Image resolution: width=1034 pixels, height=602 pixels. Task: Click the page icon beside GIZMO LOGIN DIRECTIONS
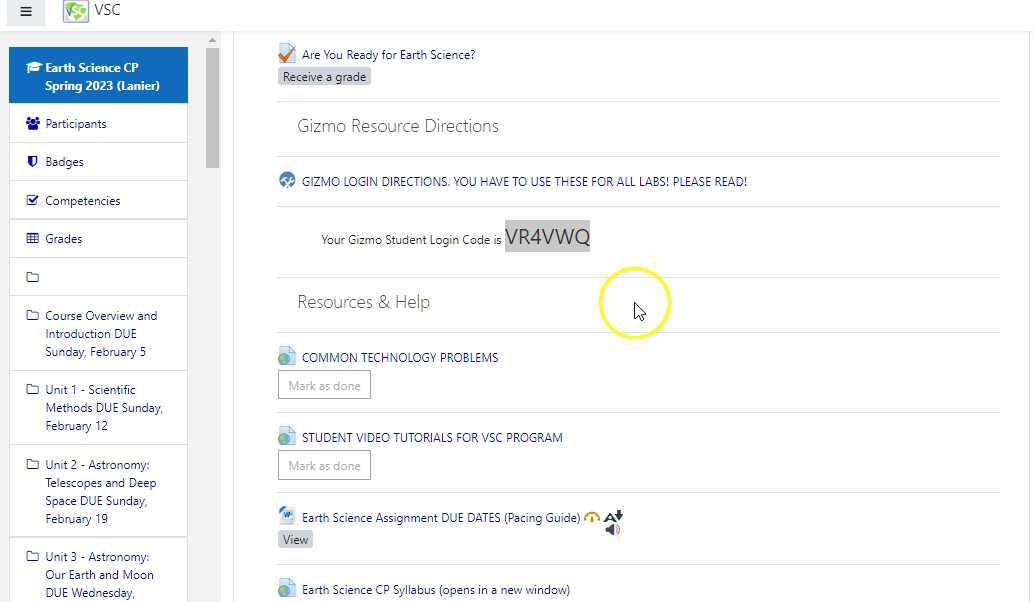(x=287, y=181)
